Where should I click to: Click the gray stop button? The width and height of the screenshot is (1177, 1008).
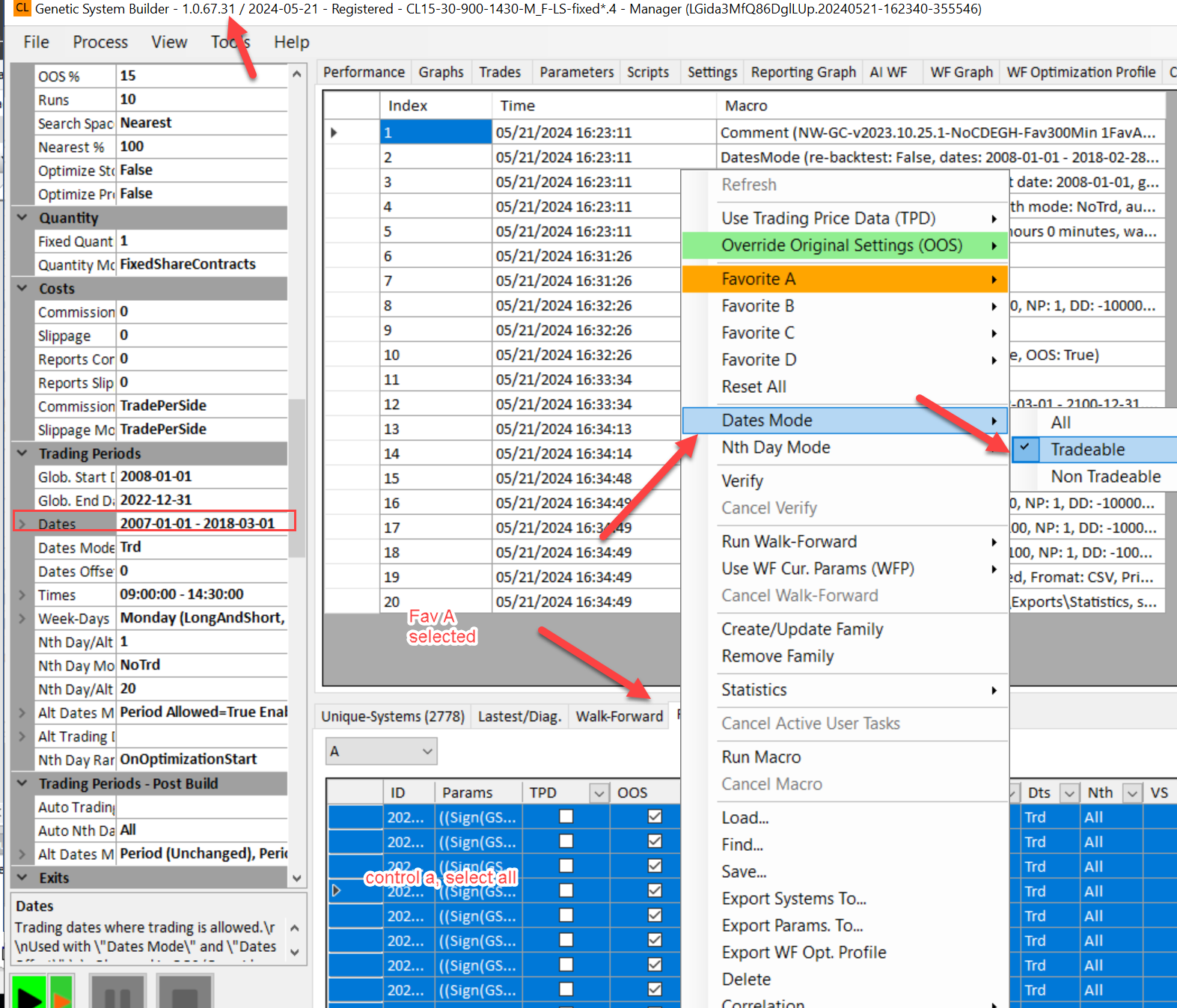click(x=185, y=994)
